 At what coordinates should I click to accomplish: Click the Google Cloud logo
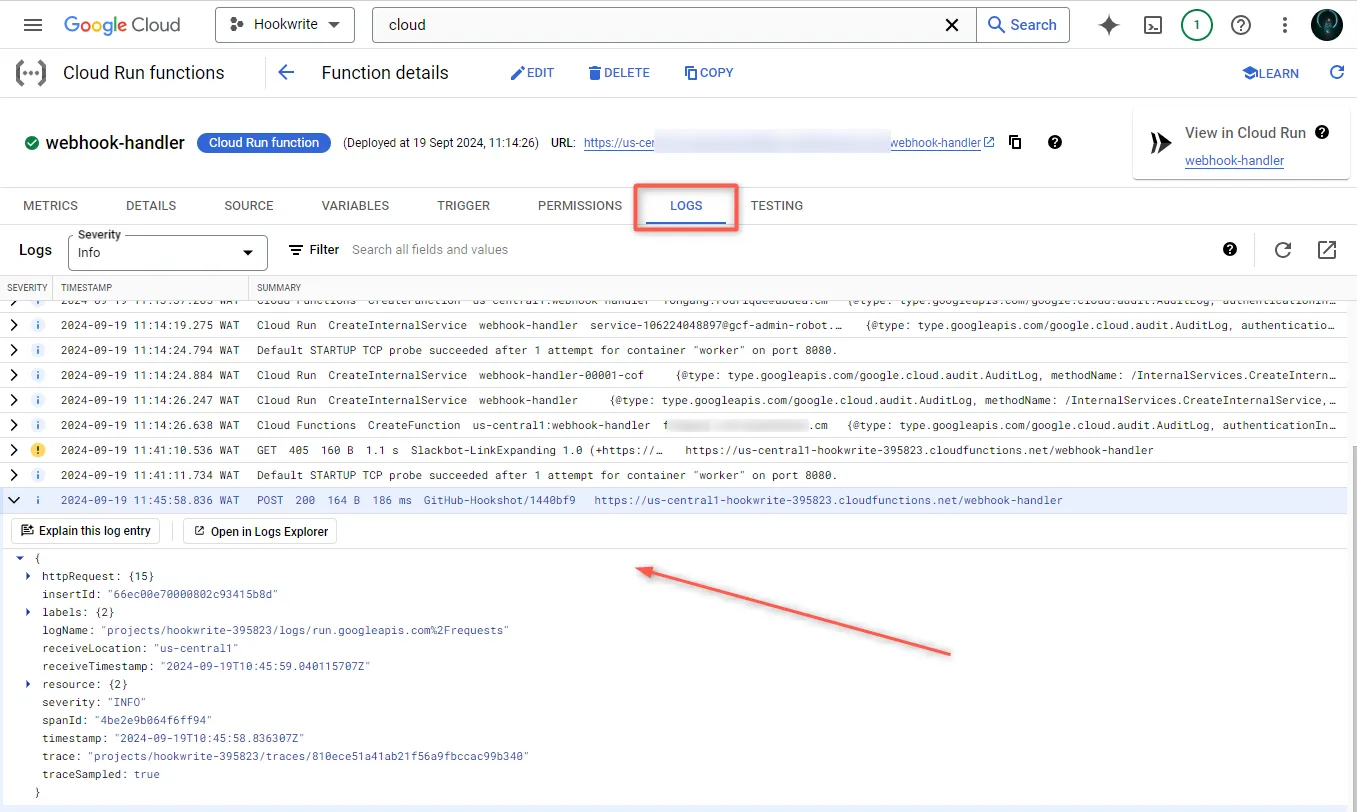point(122,25)
